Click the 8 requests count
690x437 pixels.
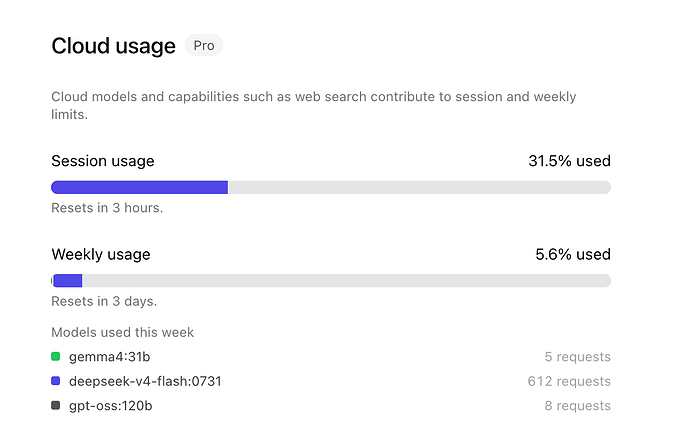click(x=577, y=406)
